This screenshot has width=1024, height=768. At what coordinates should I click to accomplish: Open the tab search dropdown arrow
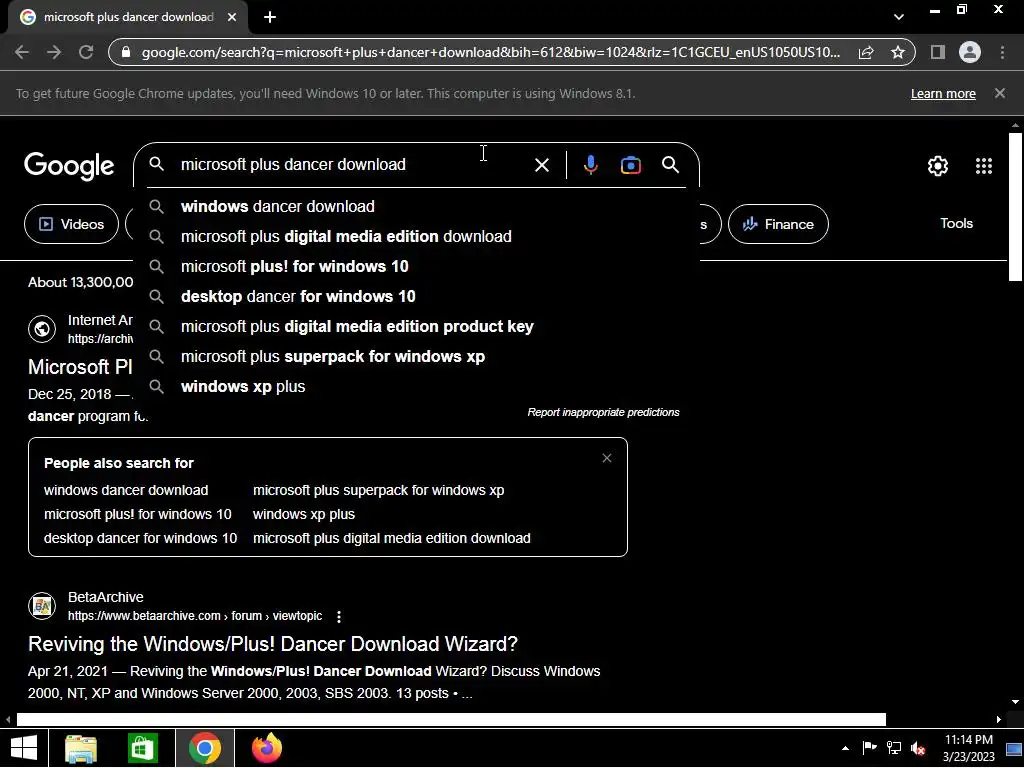[x=899, y=17]
